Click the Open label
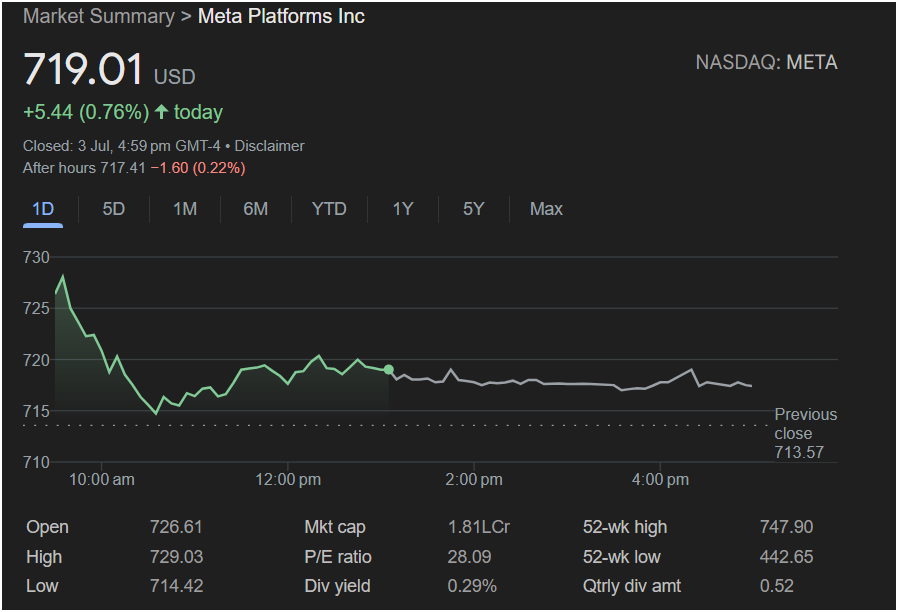Screen dimensions: 898x612 tap(48, 527)
